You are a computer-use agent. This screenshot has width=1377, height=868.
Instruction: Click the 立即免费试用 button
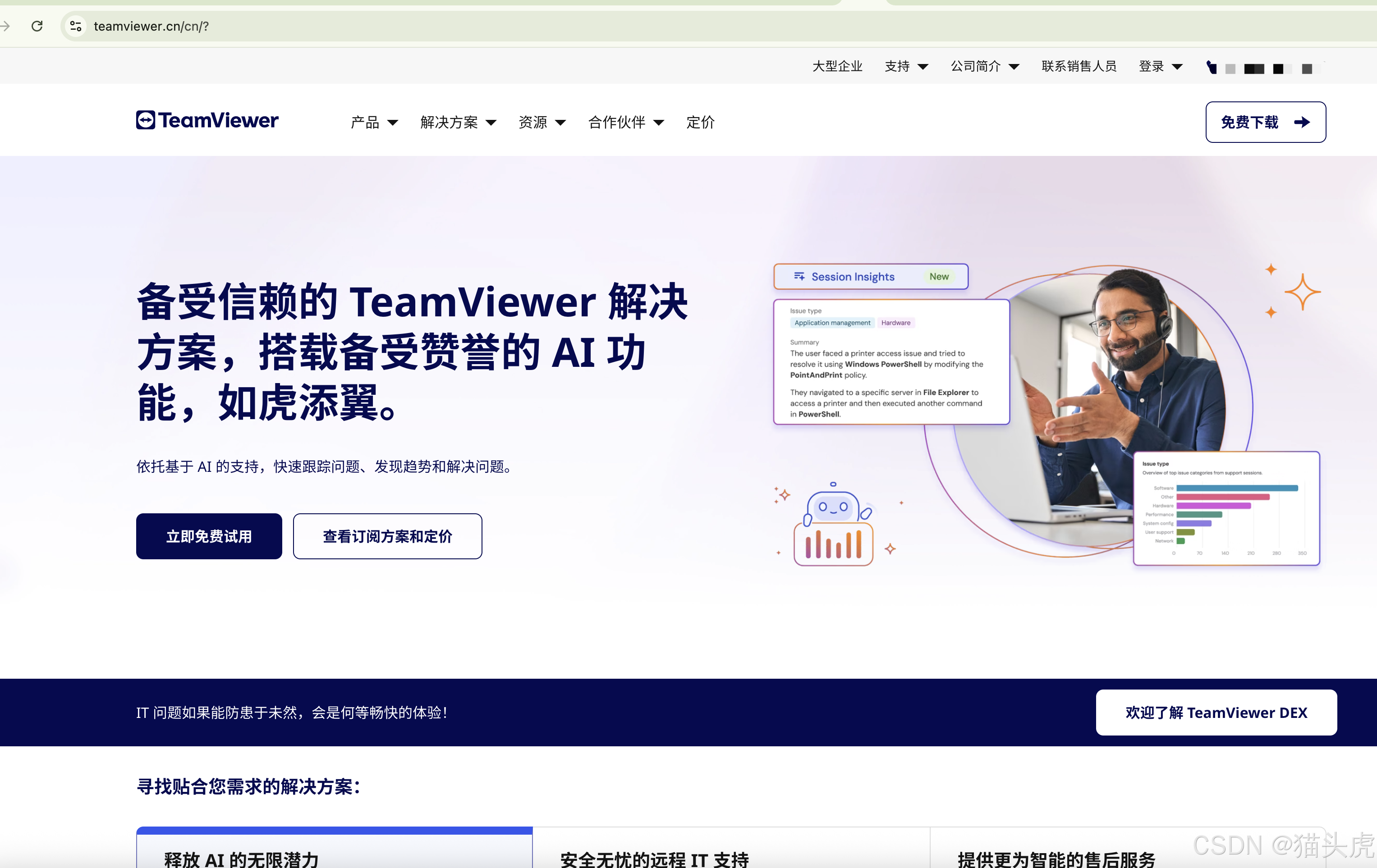(x=209, y=536)
